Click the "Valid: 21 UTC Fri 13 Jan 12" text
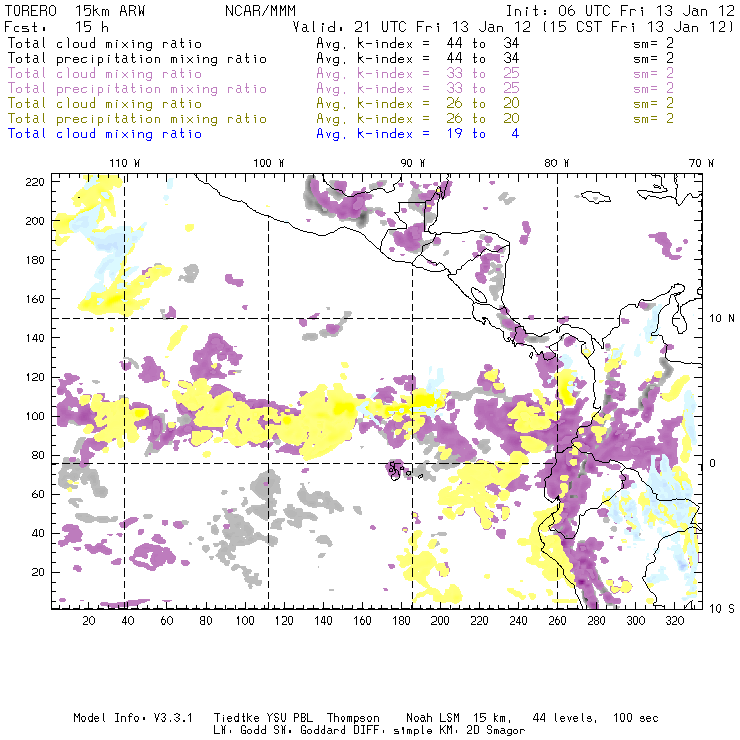This screenshot has width=740, height=740. pos(412,27)
